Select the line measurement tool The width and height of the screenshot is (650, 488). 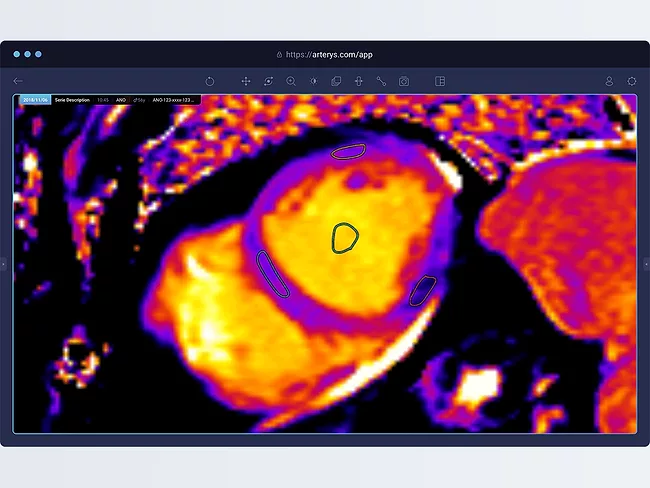point(381,81)
